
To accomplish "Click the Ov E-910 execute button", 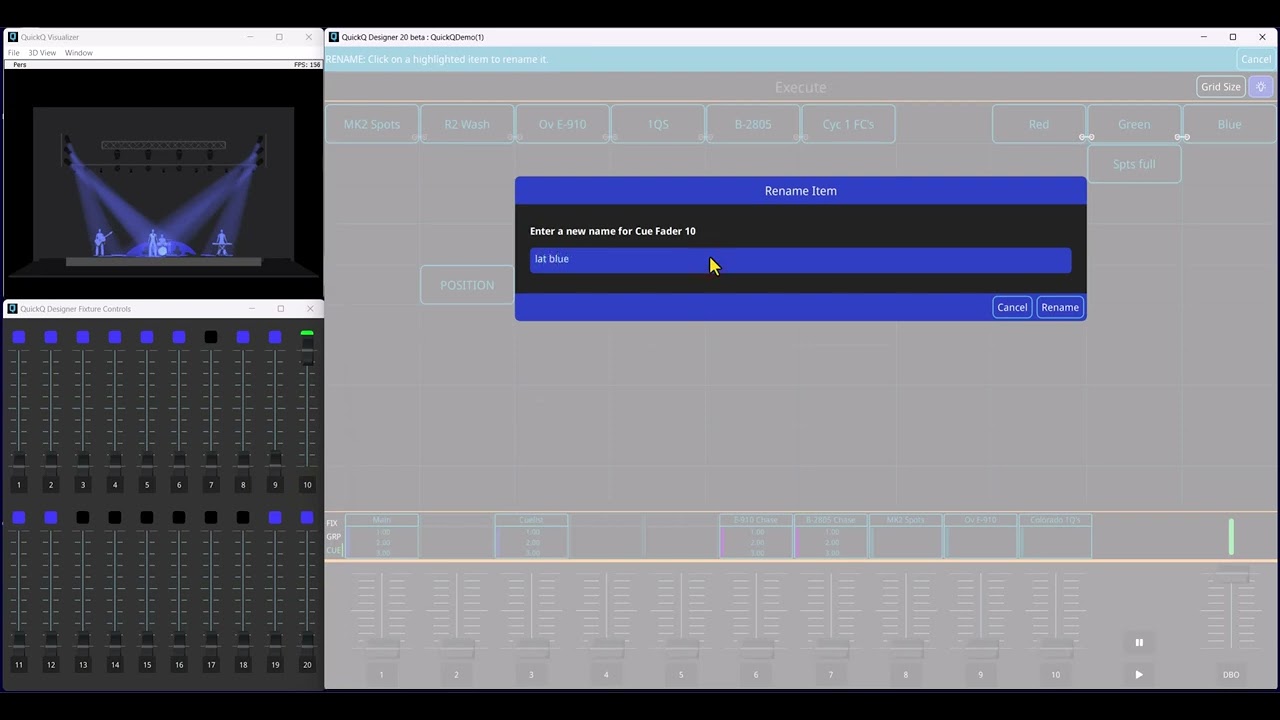I will pyautogui.click(x=562, y=124).
